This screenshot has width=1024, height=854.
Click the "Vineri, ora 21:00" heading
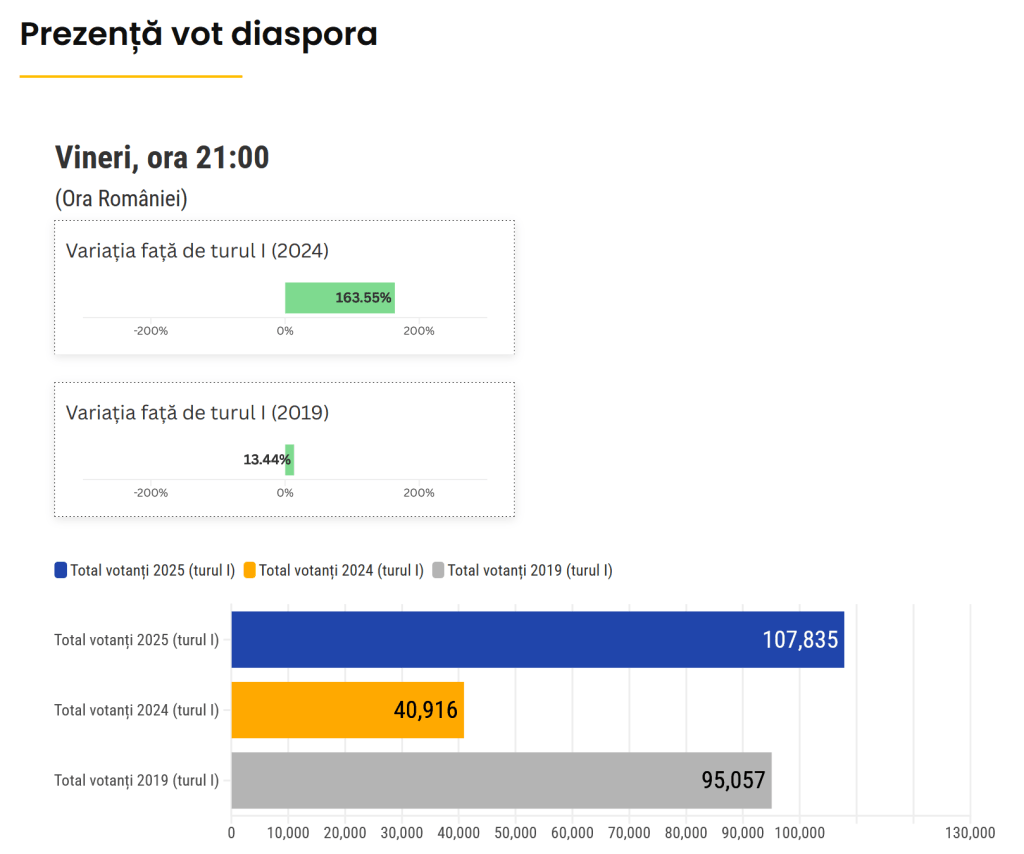(162, 158)
